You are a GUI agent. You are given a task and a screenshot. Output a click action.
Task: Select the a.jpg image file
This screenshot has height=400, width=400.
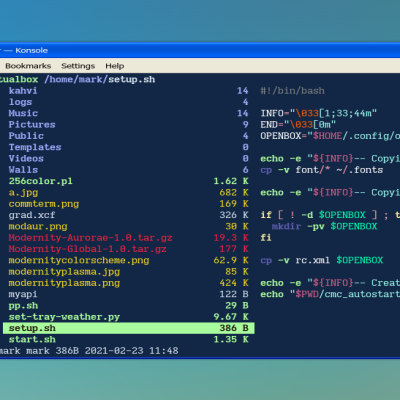click(128, 193)
